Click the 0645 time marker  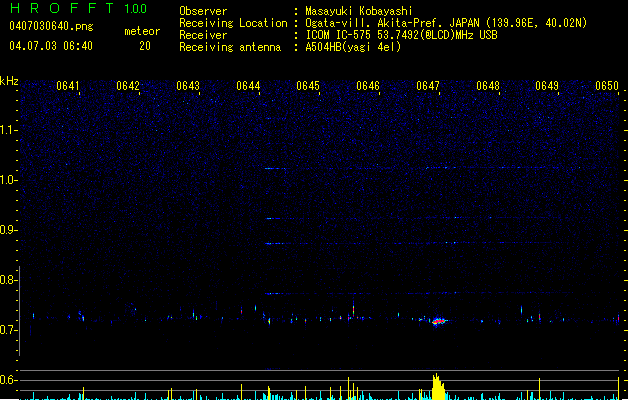[308, 86]
